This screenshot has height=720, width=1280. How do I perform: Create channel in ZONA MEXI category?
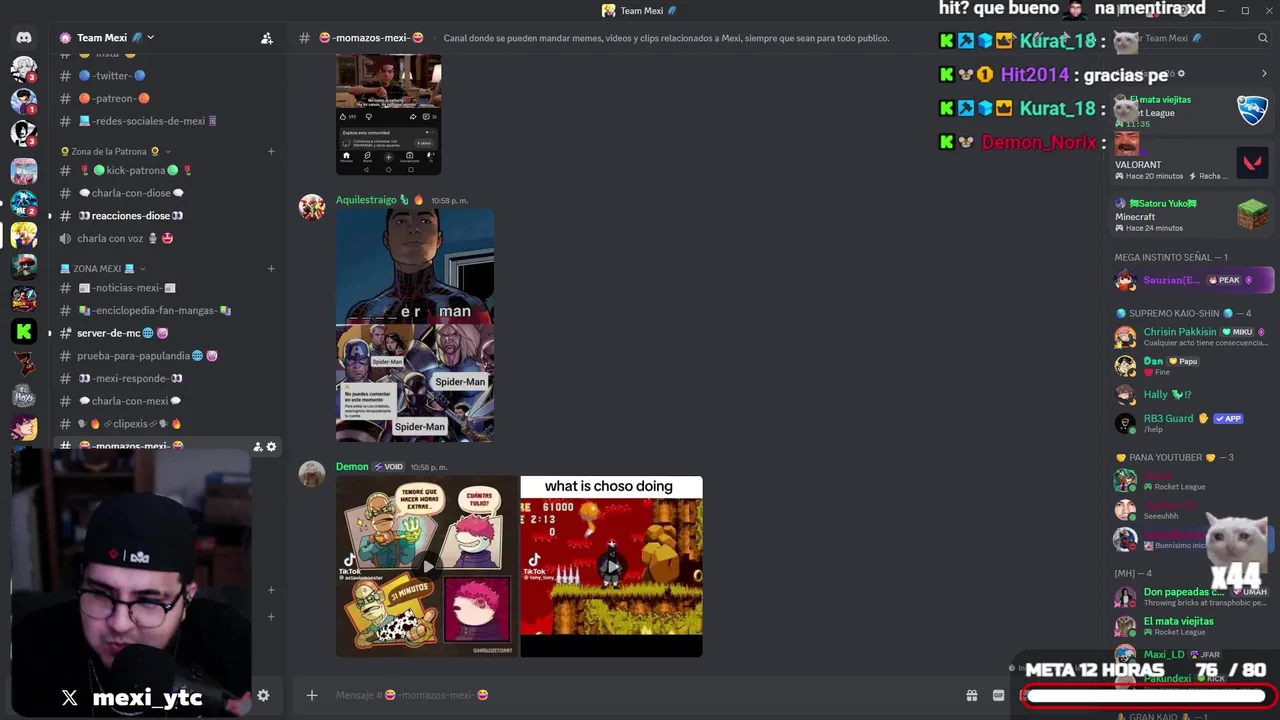pyautogui.click(x=271, y=268)
